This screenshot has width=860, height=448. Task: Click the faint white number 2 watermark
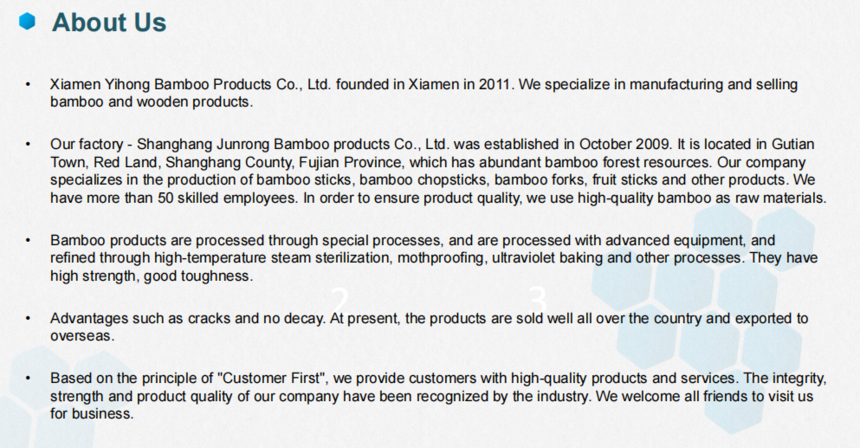tap(341, 300)
